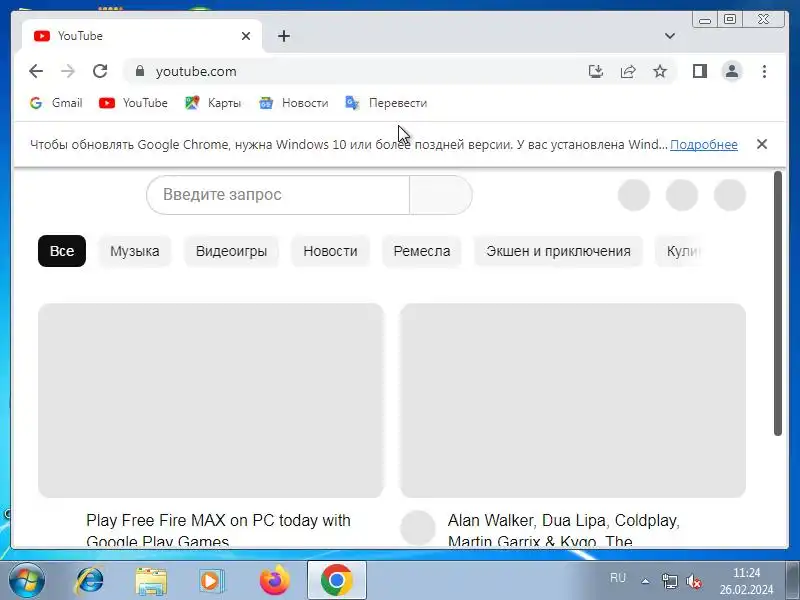Install app icon in address bar

[x=595, y=71]
